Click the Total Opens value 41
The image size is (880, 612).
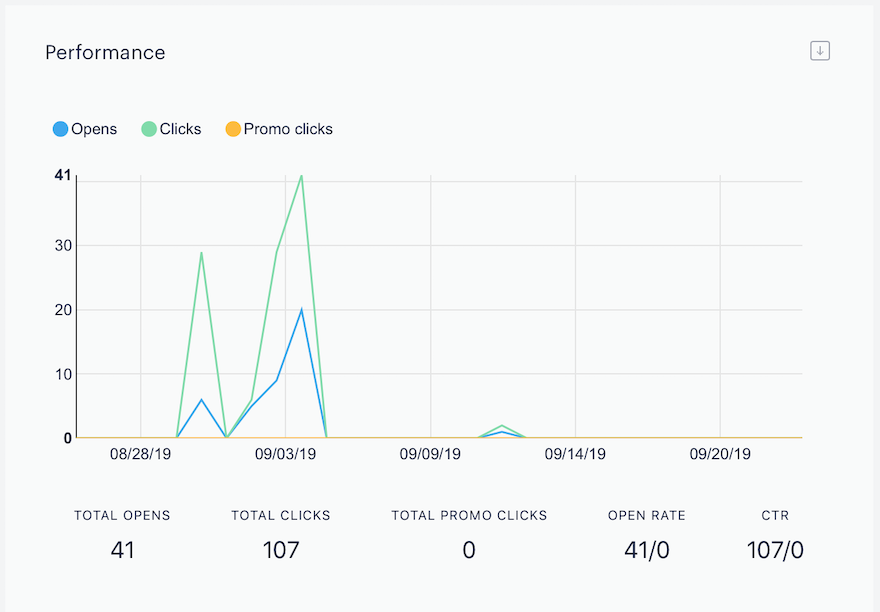122,550
